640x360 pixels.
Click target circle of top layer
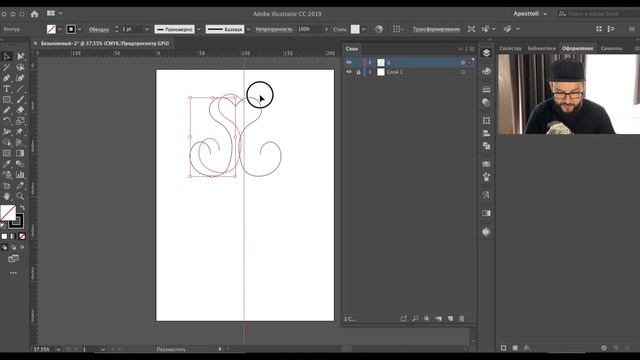(462, 62)
